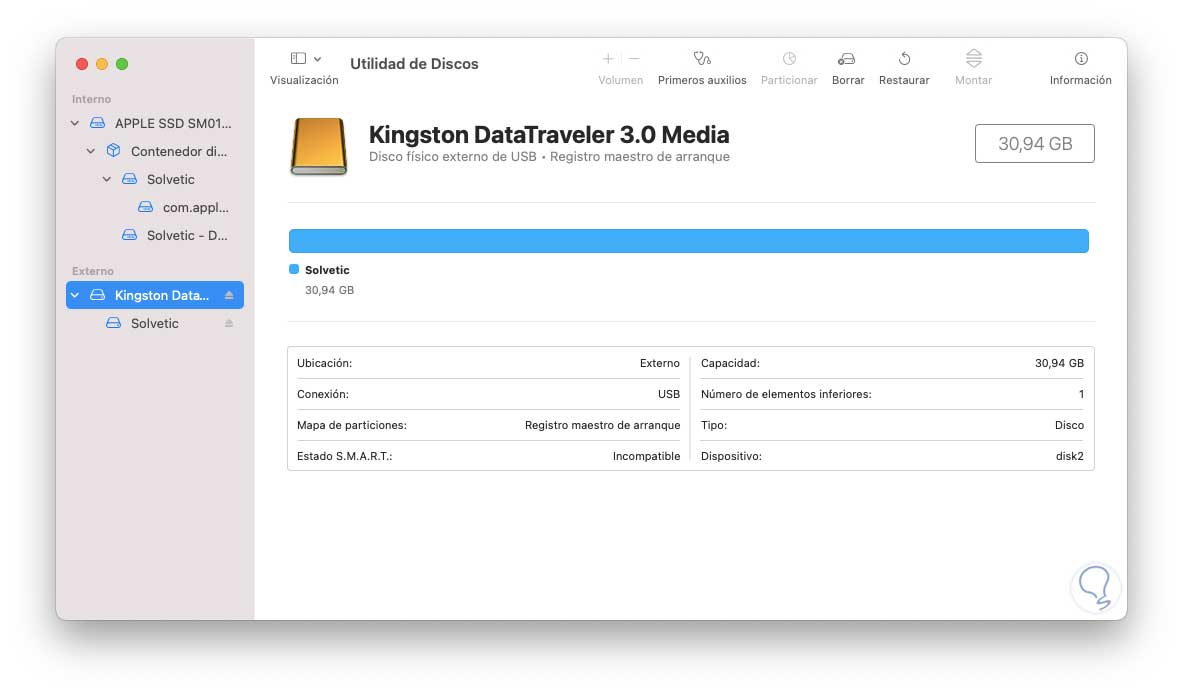The image size is (1183, 694).
Task: Run Primeros auxilios stethoscope icon
Action: [702, 58]
